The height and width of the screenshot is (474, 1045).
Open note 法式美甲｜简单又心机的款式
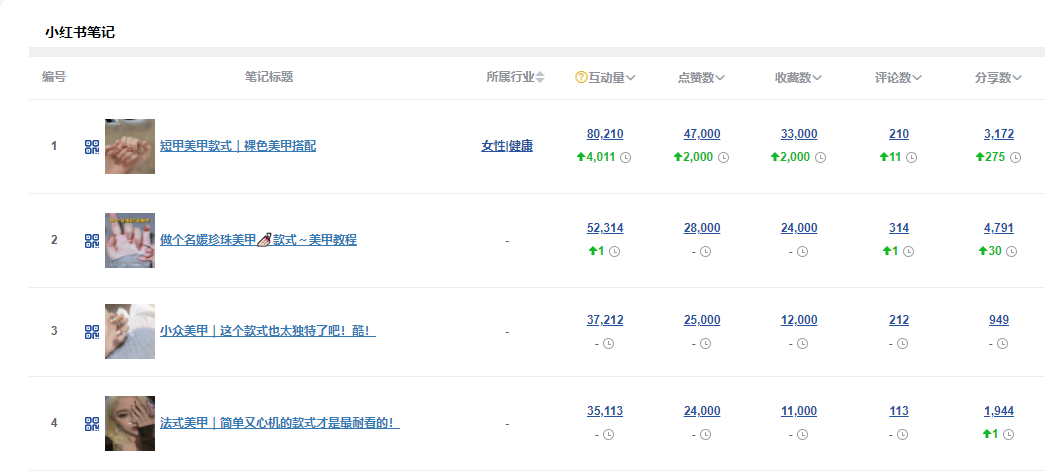click(280, 423)
